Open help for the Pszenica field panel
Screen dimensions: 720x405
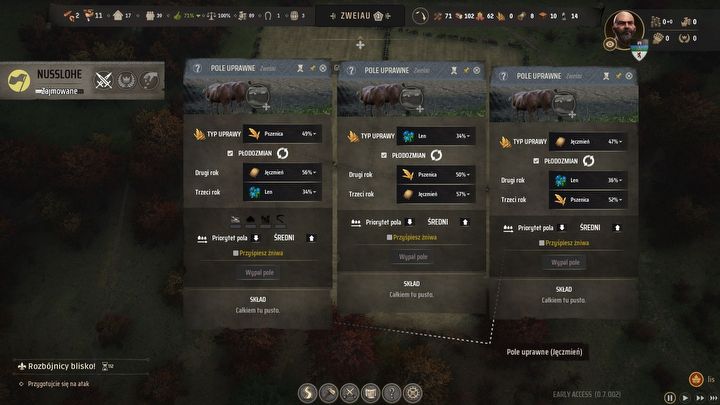197,68
